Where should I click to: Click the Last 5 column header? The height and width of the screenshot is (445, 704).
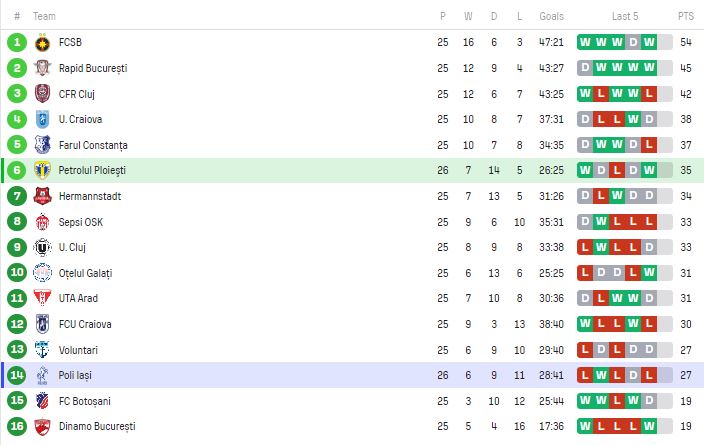tap(627, 16)
